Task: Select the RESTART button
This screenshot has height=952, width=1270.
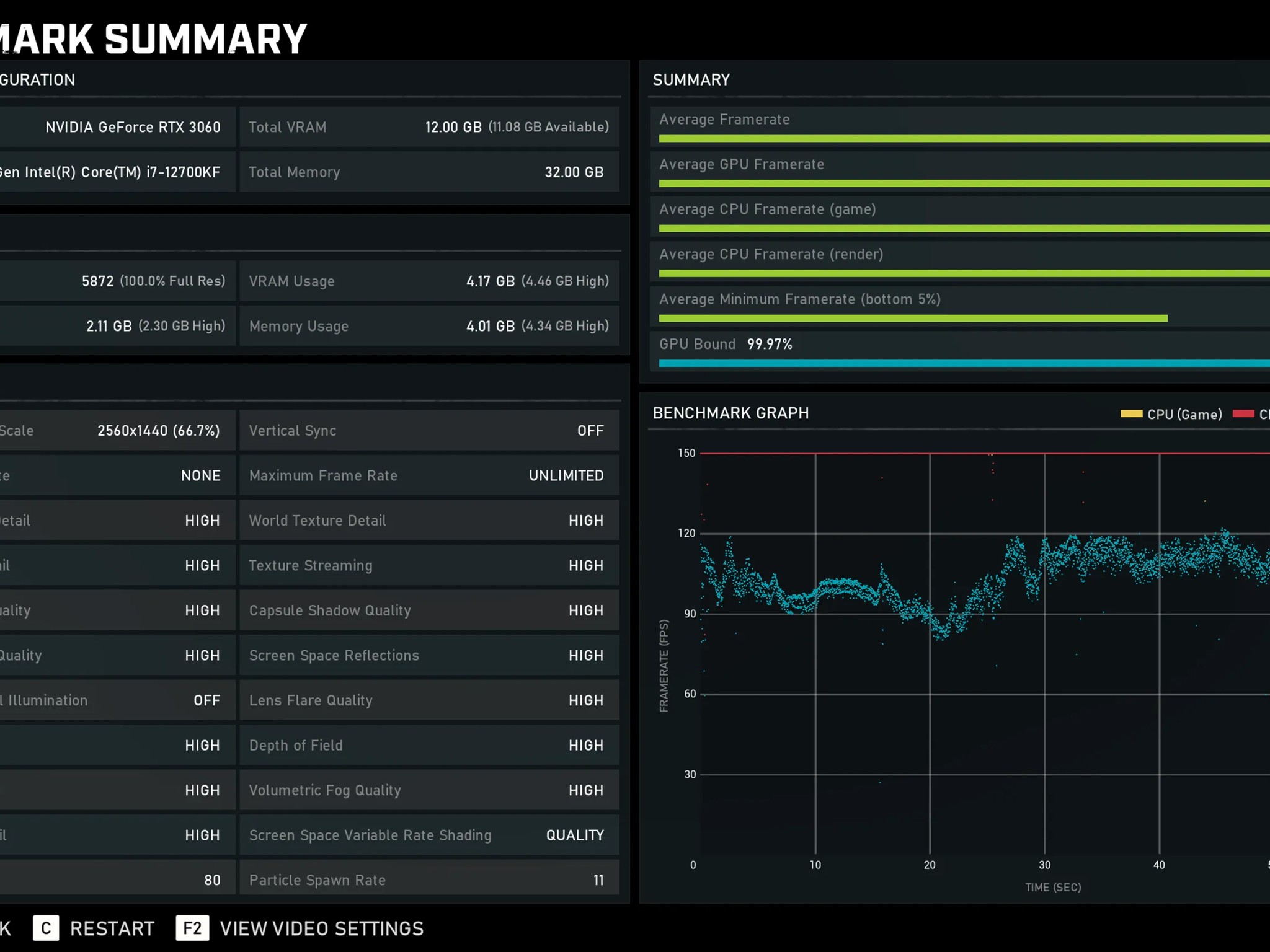Action: point(112,928)
